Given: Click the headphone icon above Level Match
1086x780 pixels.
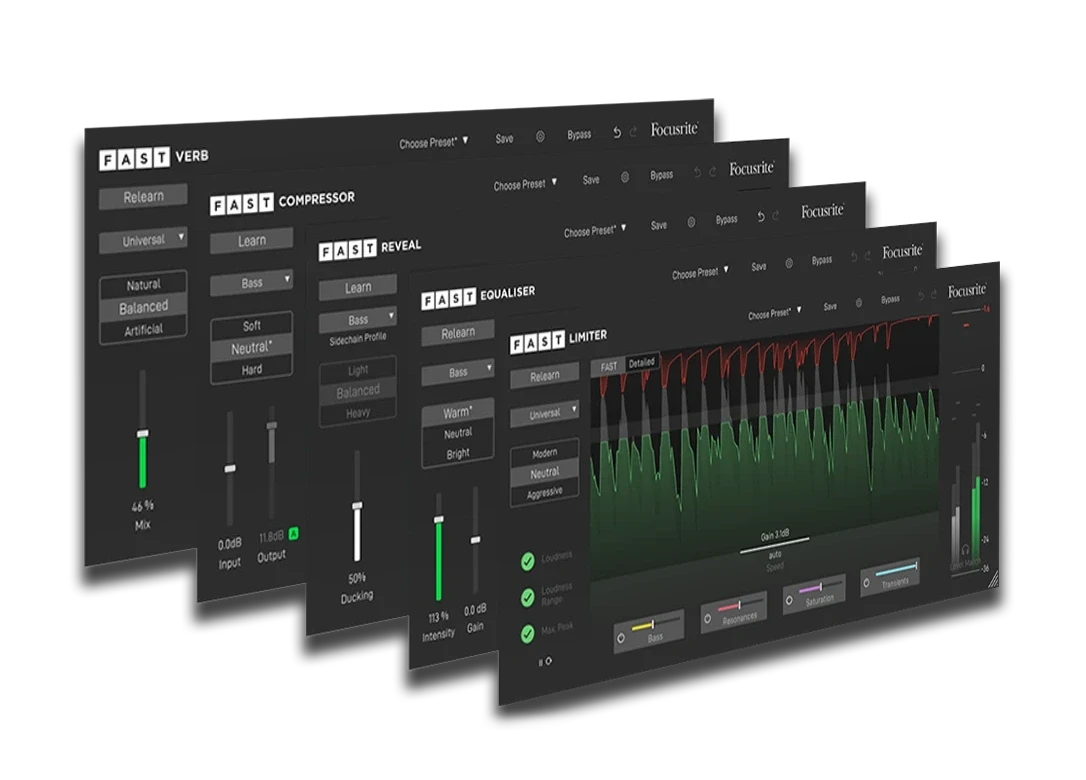Looking at the screenshot, I should 966,550.
